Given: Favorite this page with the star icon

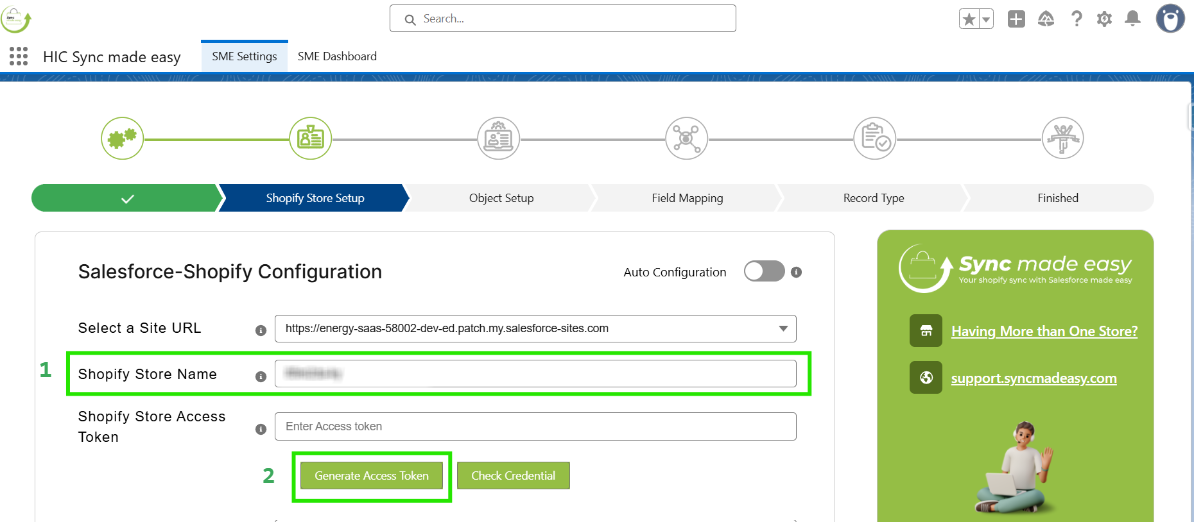Looking at the screenshot, I should pos(969,19).
